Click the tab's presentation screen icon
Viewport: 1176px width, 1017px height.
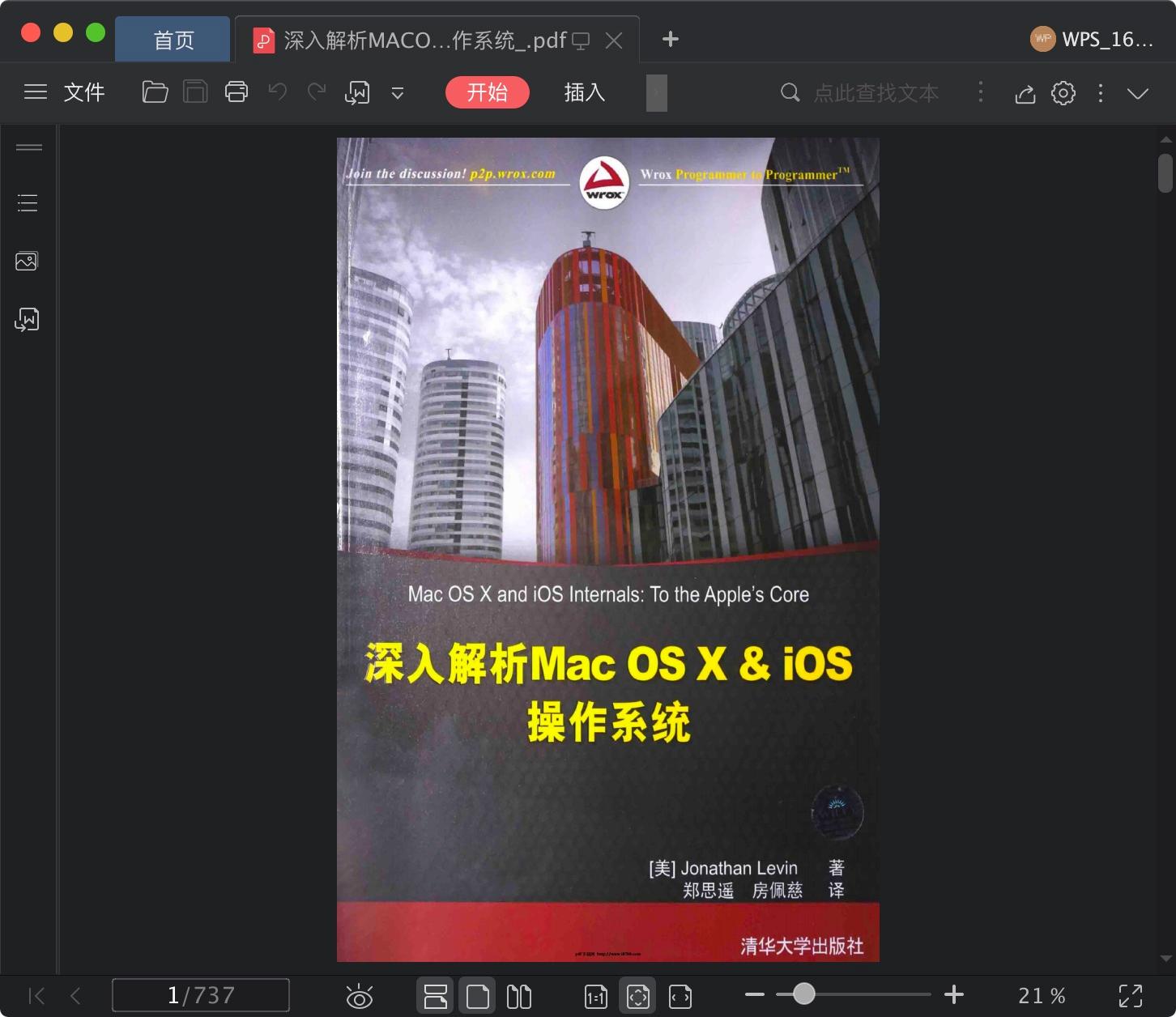581,40
